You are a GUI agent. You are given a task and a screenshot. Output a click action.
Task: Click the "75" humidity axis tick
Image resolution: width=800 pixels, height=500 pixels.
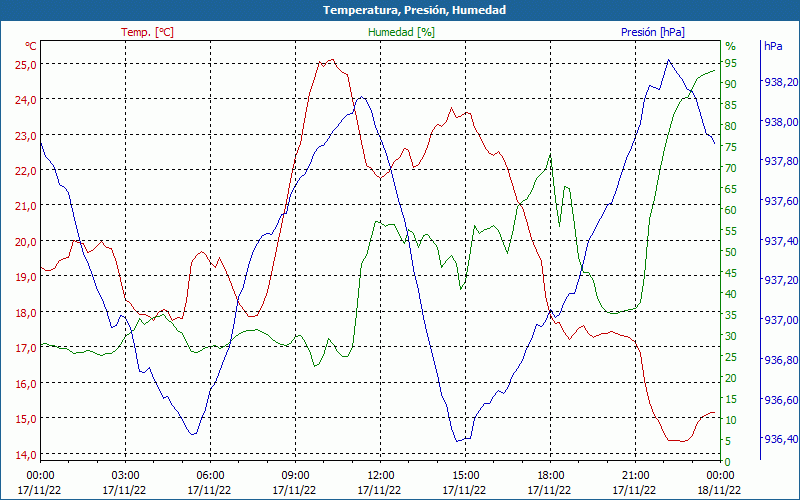coord(731,147)
